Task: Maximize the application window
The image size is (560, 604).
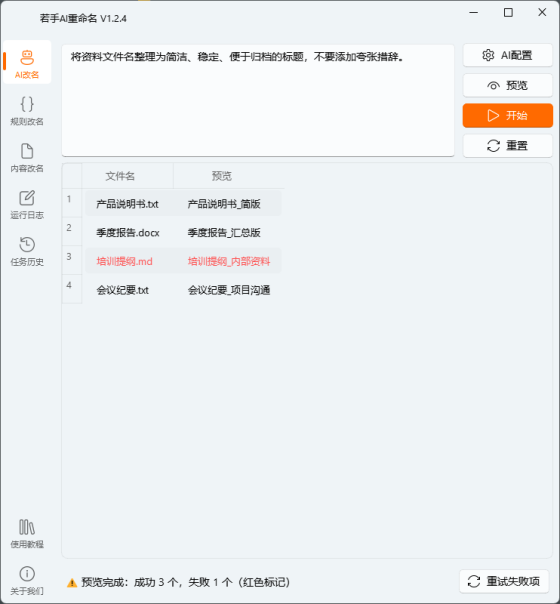Action: 508,13
